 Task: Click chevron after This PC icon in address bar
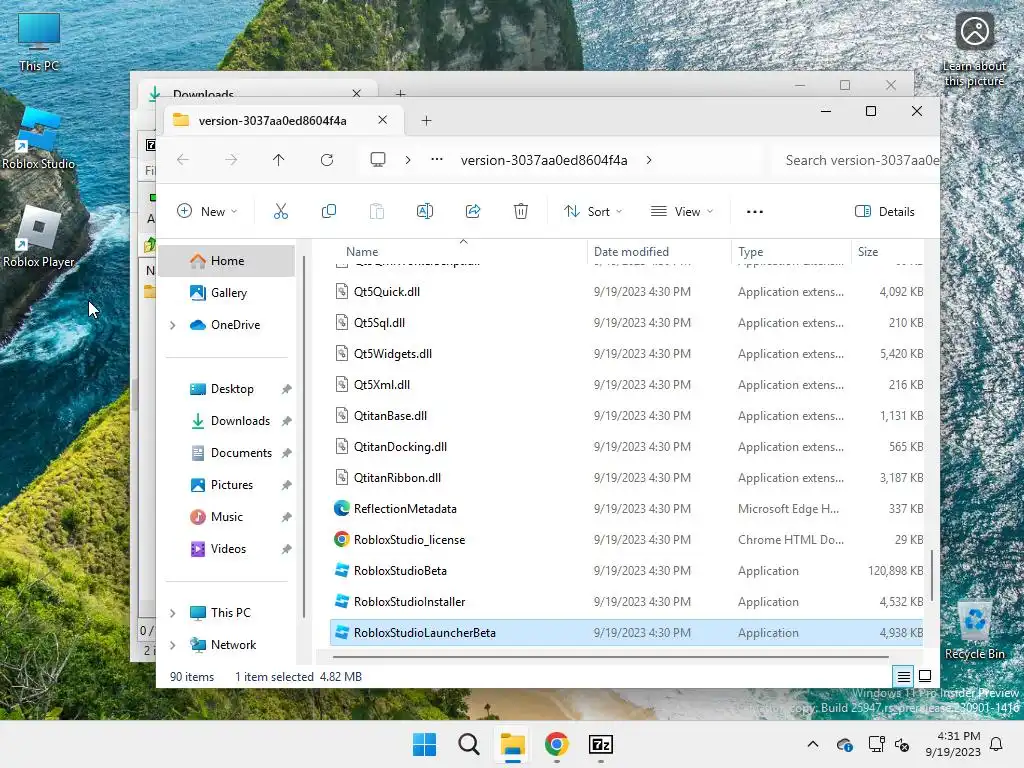pos(408,160)
